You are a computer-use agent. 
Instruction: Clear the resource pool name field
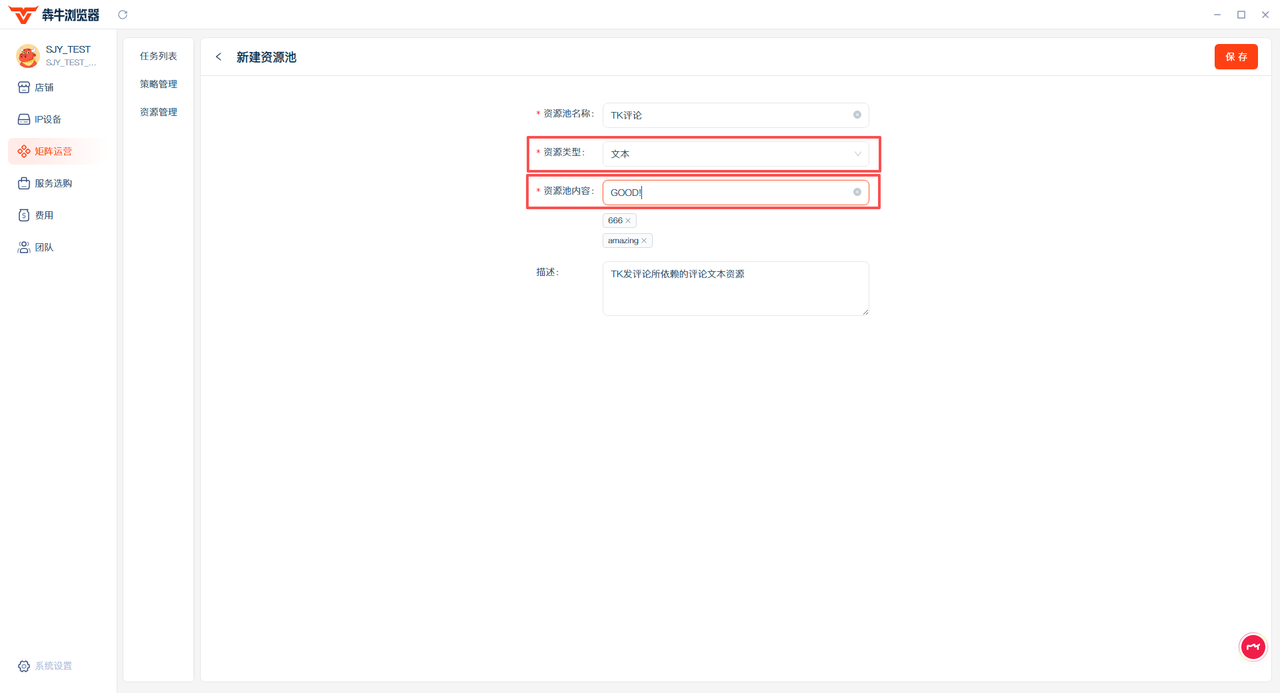[857, 115]
